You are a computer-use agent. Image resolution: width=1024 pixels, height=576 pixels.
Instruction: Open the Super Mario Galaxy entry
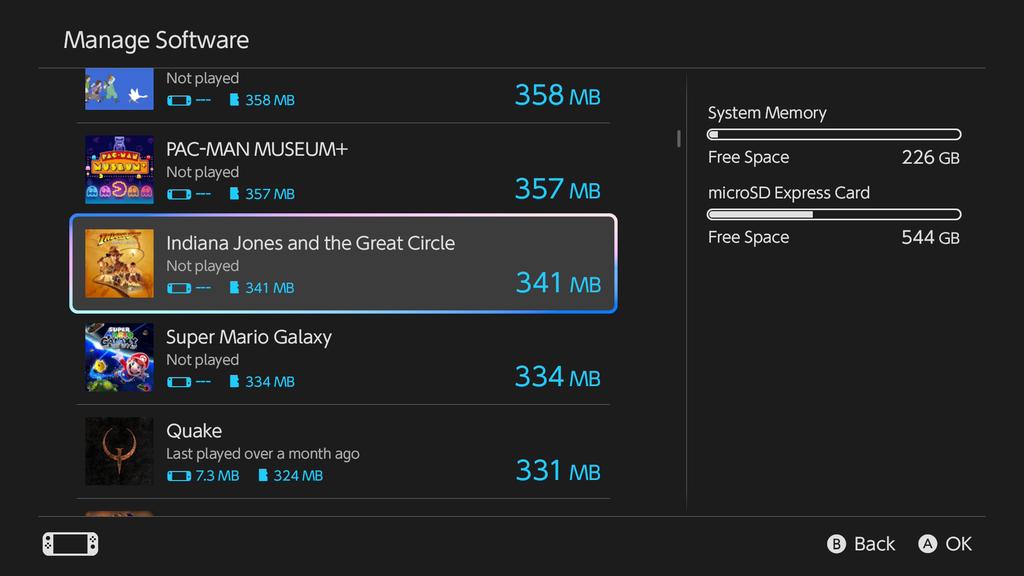pos(344,358)
